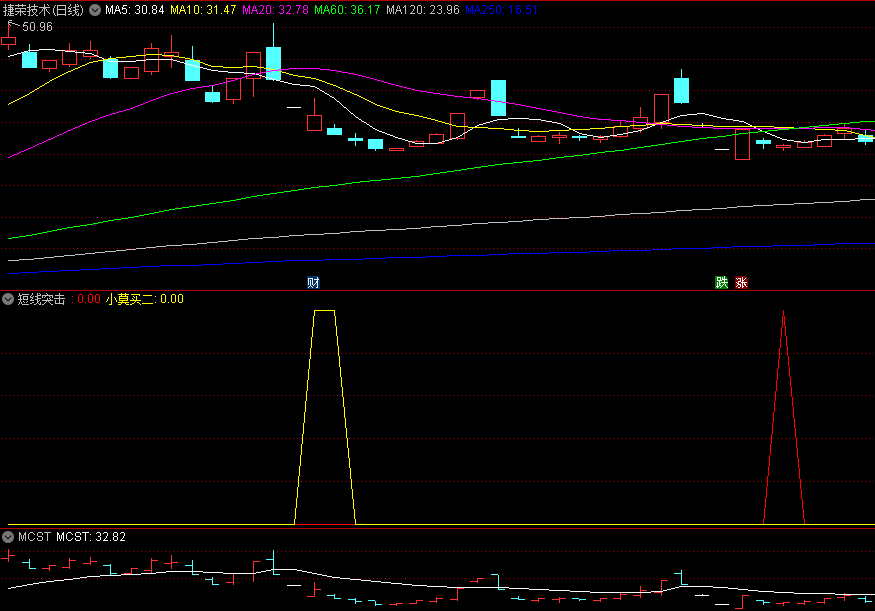This screenshot has width=875, height=611.
Task: Select the MA10: 31.47 label
Action: 203,10
